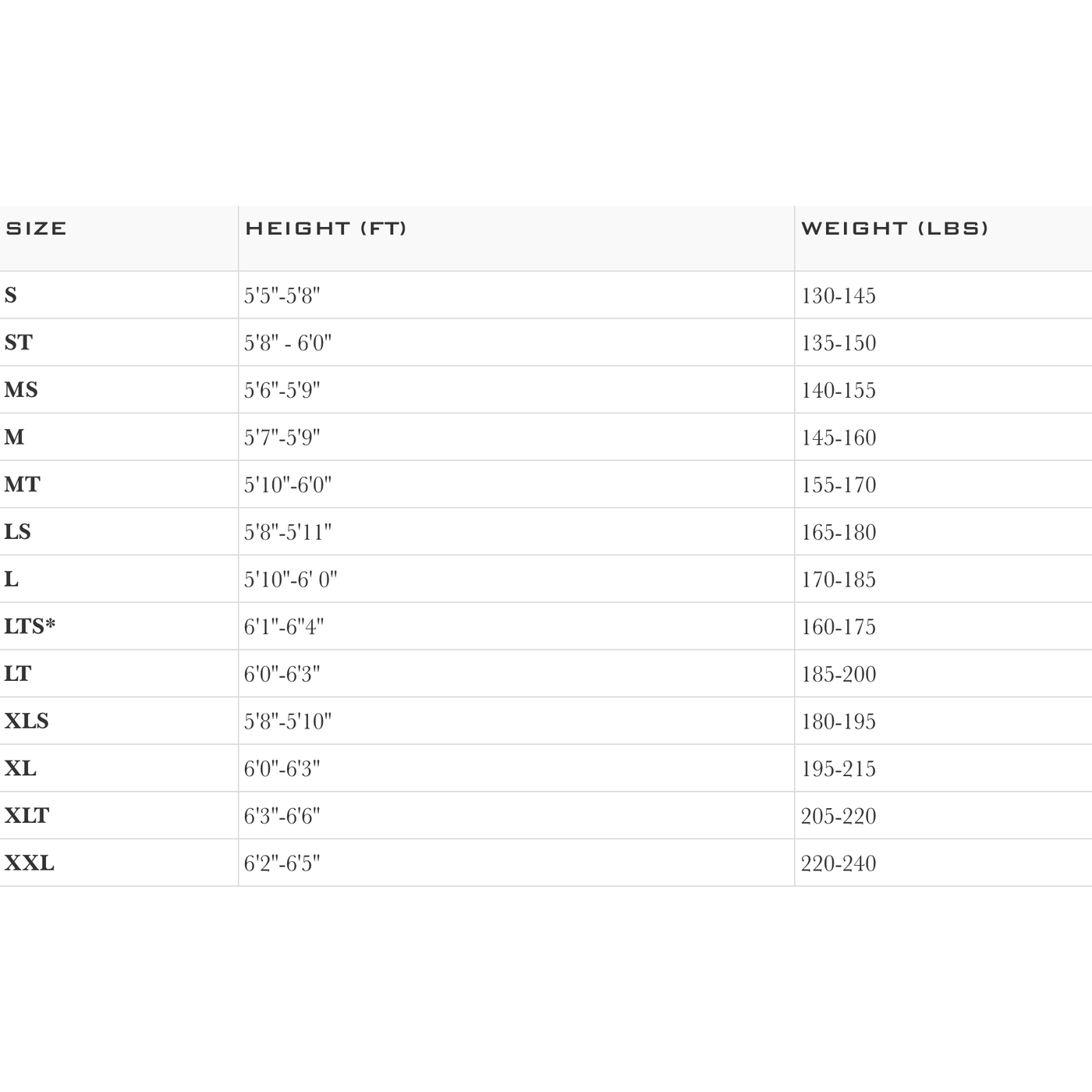Select the S size row label
This screenshot has height=1092, width=1092.
tap(11, 296)
